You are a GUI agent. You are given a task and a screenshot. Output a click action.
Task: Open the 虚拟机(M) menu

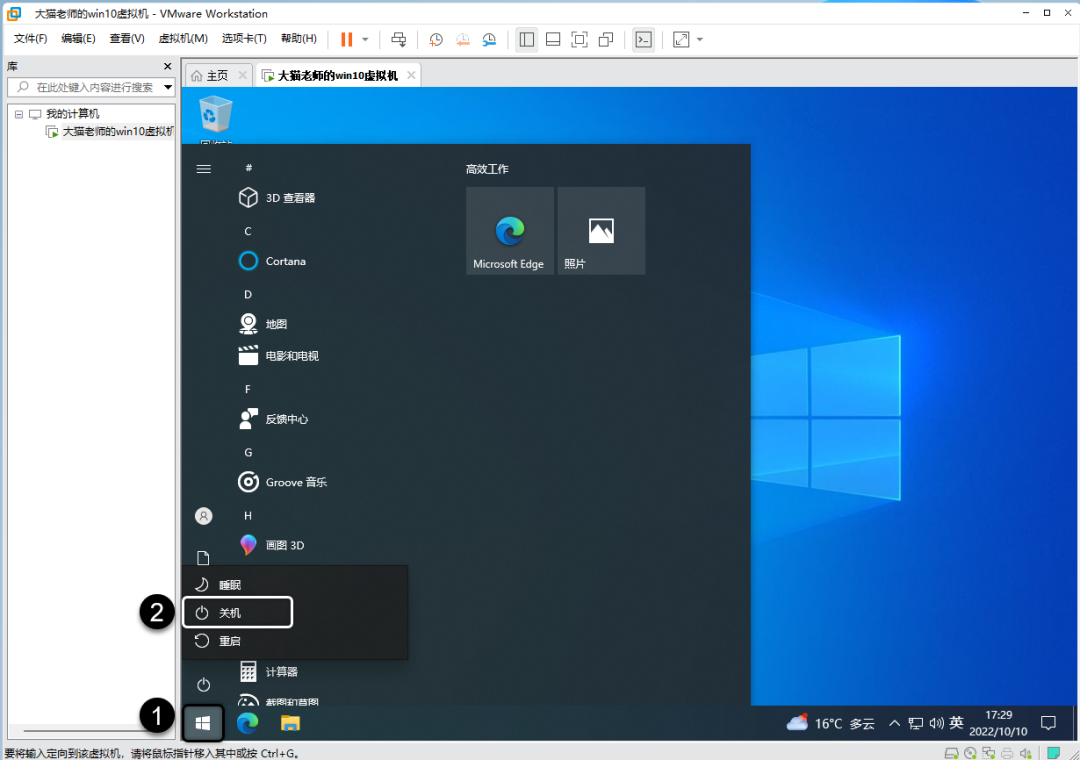[183, 39]
